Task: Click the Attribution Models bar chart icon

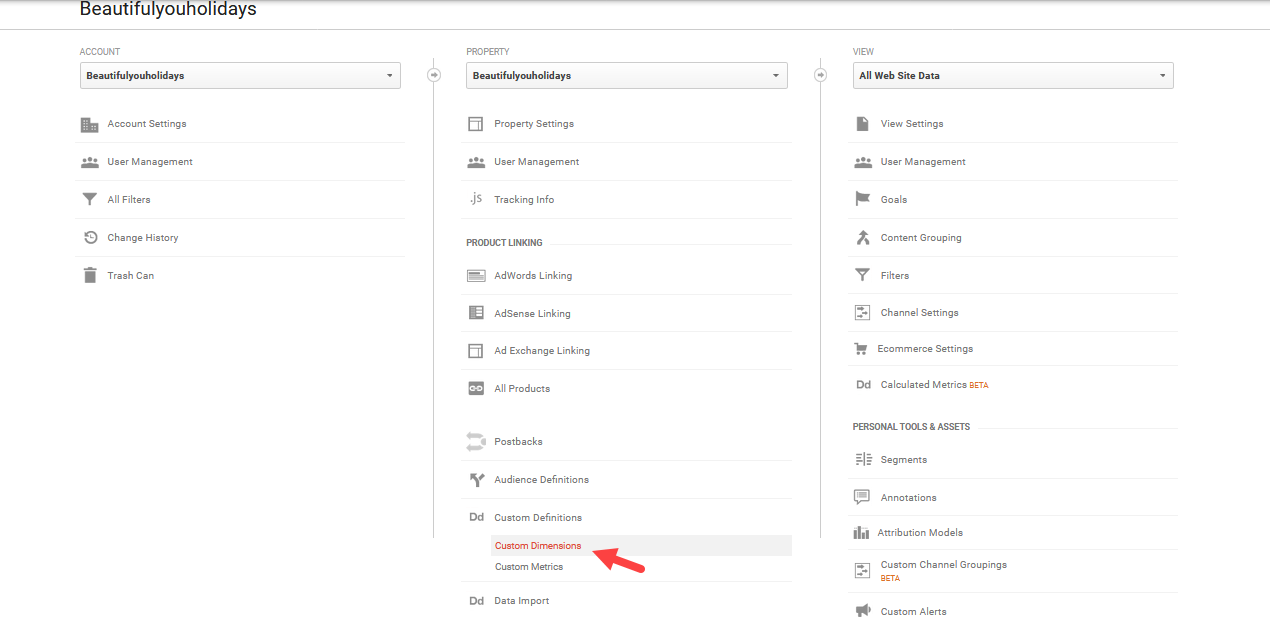Action: click(862, 533)
